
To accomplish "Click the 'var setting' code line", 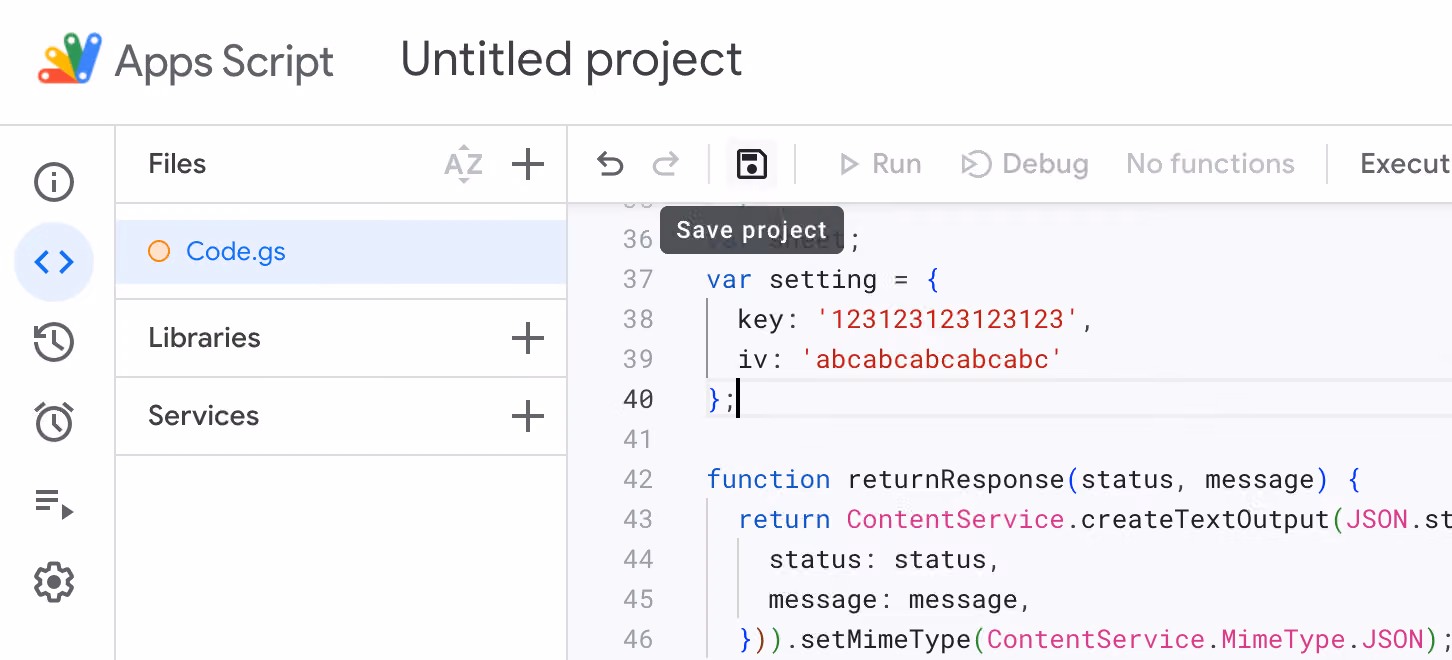I will point(822,279).
